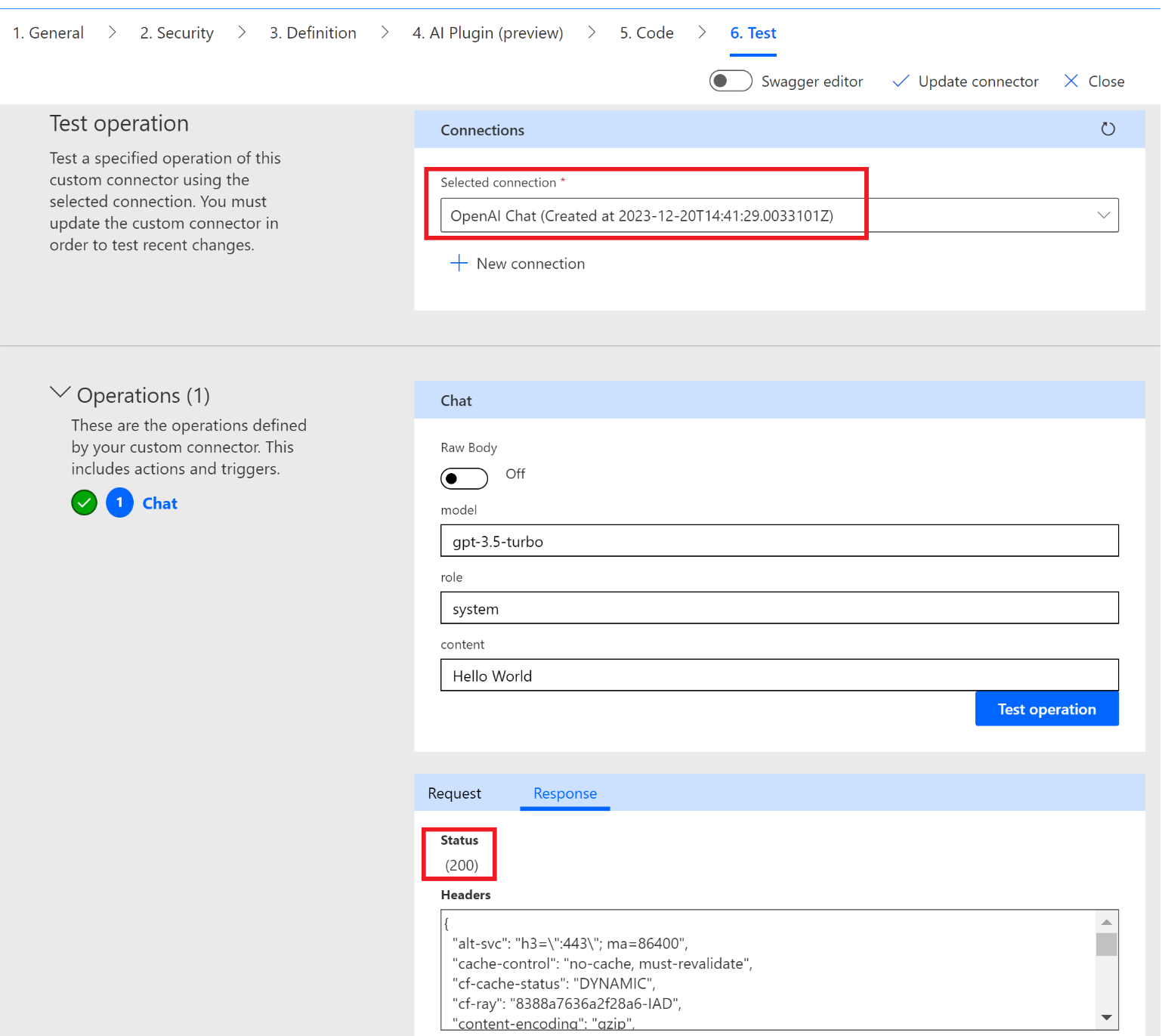Click the Close X icon
Image resolution: width=1162 pixels, height=1036 pixels.
click(x=1071, y=81)
